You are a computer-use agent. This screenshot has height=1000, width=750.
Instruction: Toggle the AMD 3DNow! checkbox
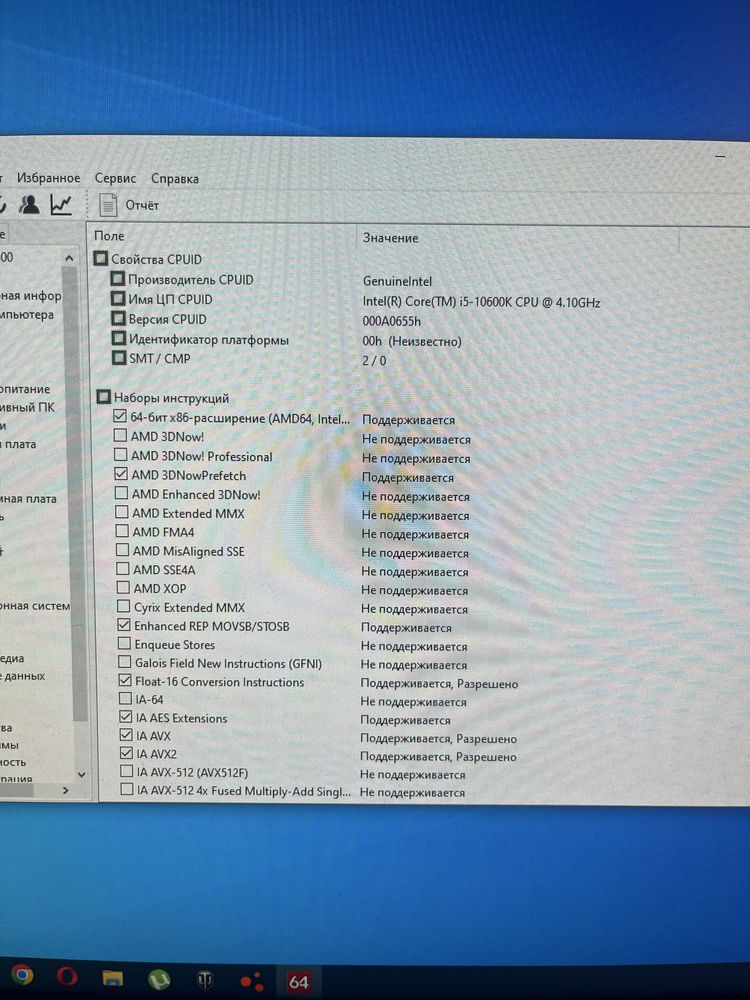coord(120,436)
